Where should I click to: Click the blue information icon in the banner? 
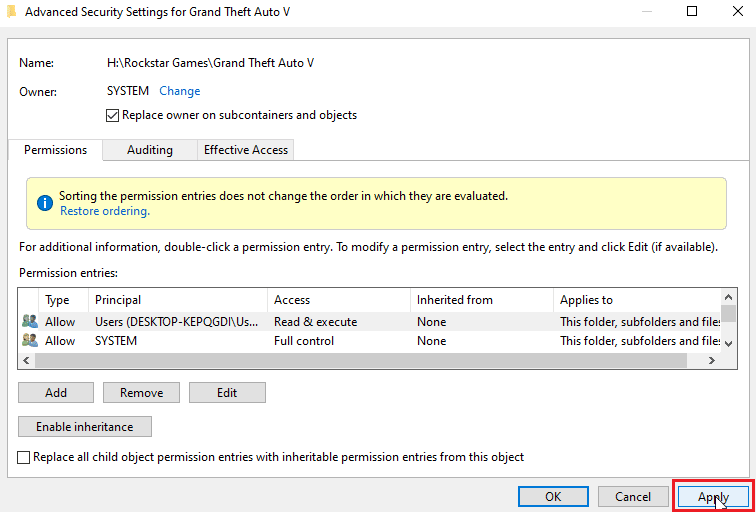45,203
